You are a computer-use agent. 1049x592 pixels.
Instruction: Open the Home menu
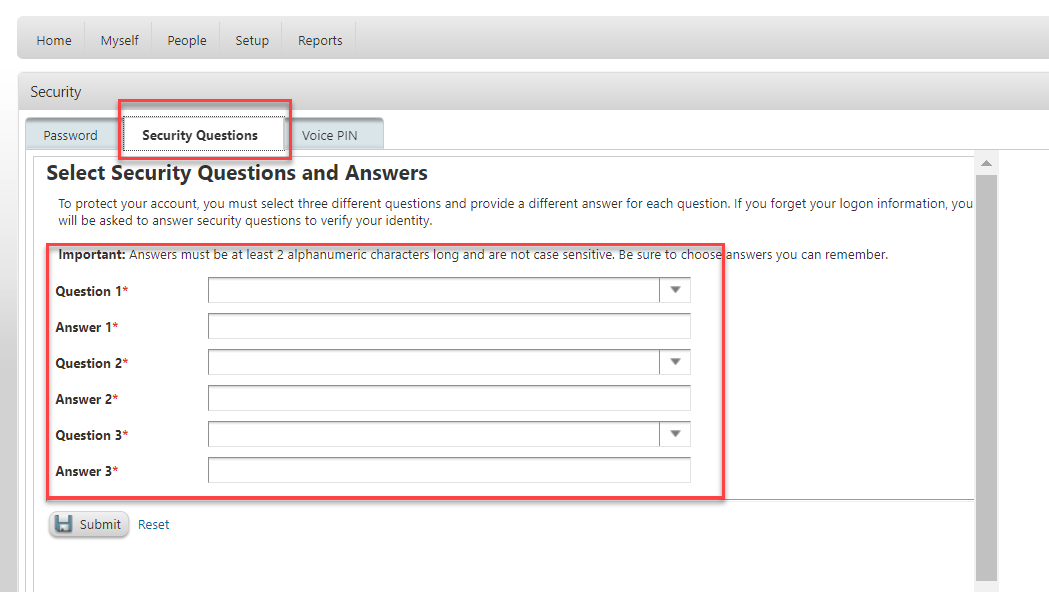[x=54, y=40]
